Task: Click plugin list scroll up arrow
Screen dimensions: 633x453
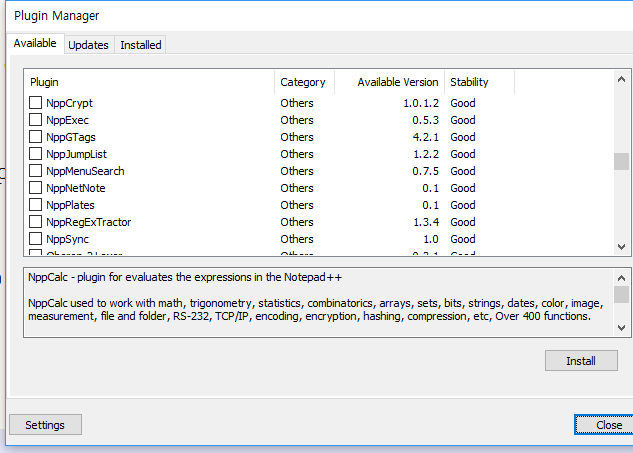Action: 621,79
